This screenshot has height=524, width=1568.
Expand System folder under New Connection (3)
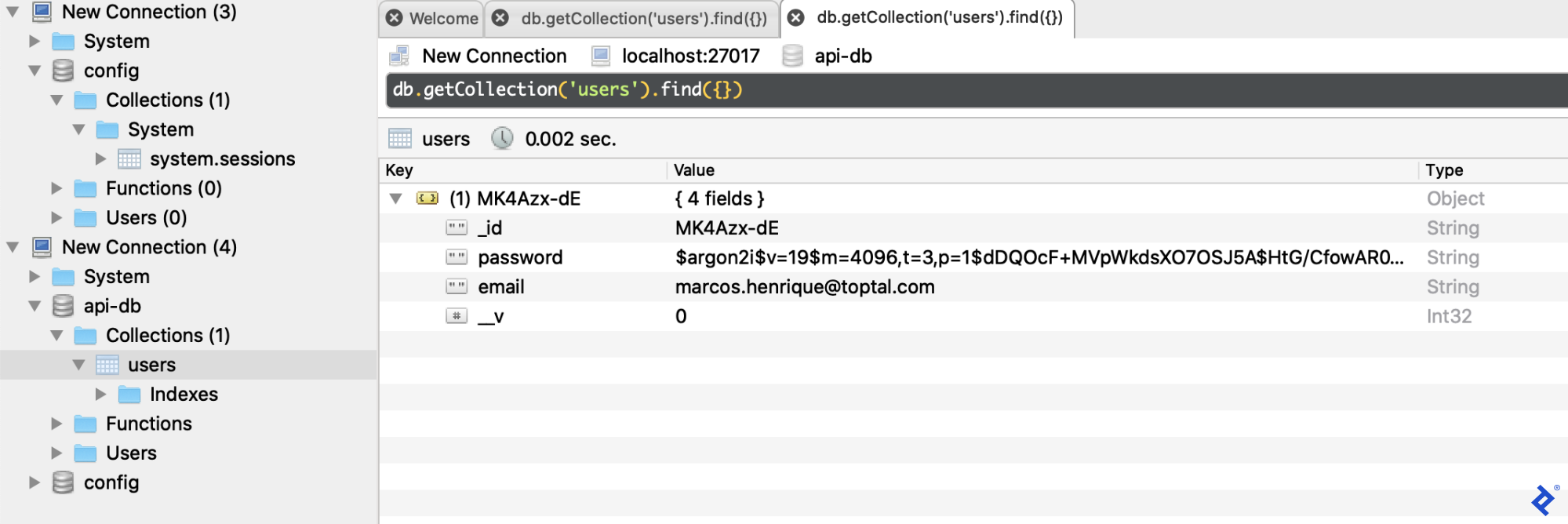(34, 41)
